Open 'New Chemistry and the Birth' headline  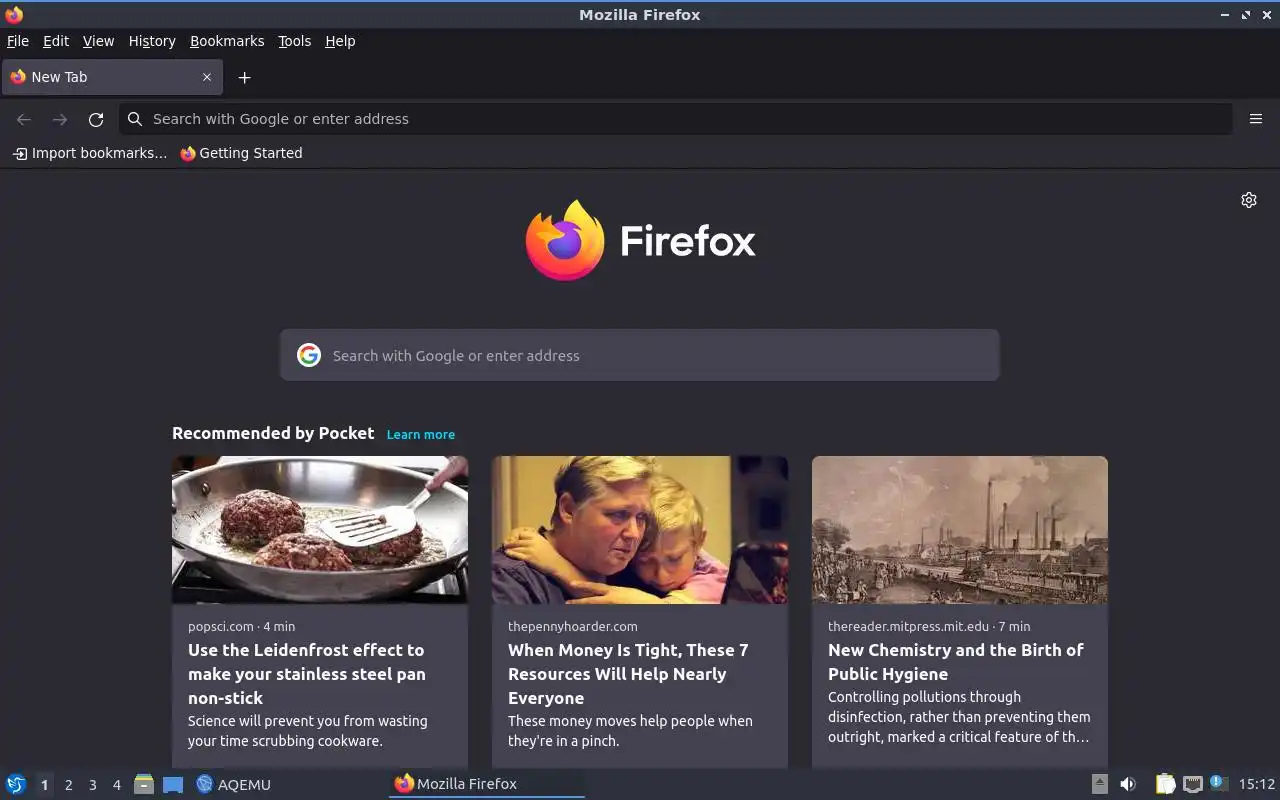[x=956, y=662]
